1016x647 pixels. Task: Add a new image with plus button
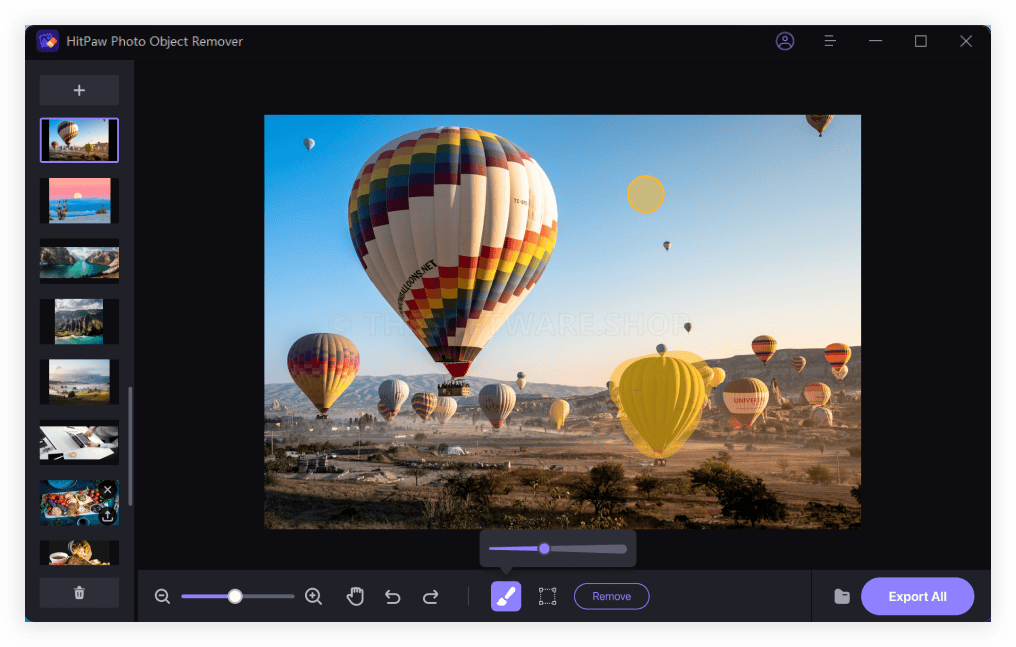[x=79, y=90]
